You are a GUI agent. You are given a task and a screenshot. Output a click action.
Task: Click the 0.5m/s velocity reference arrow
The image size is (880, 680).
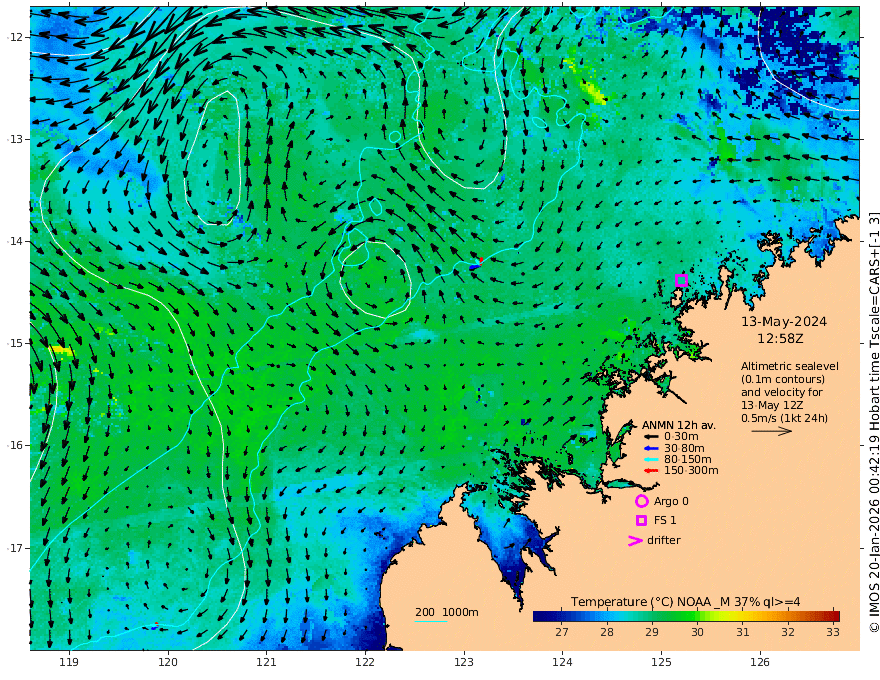772,431
